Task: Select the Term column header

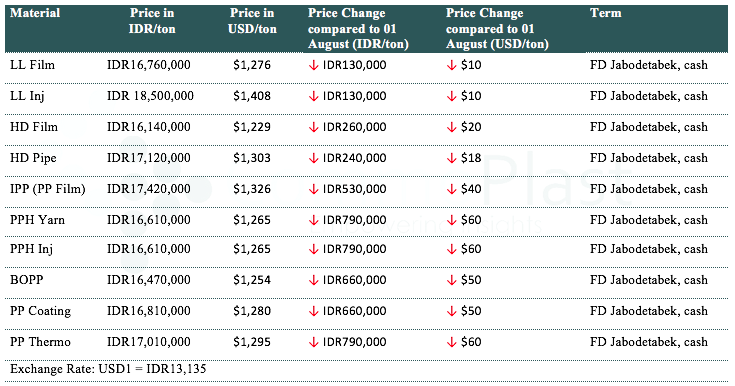Action: (x=606, y=13)
